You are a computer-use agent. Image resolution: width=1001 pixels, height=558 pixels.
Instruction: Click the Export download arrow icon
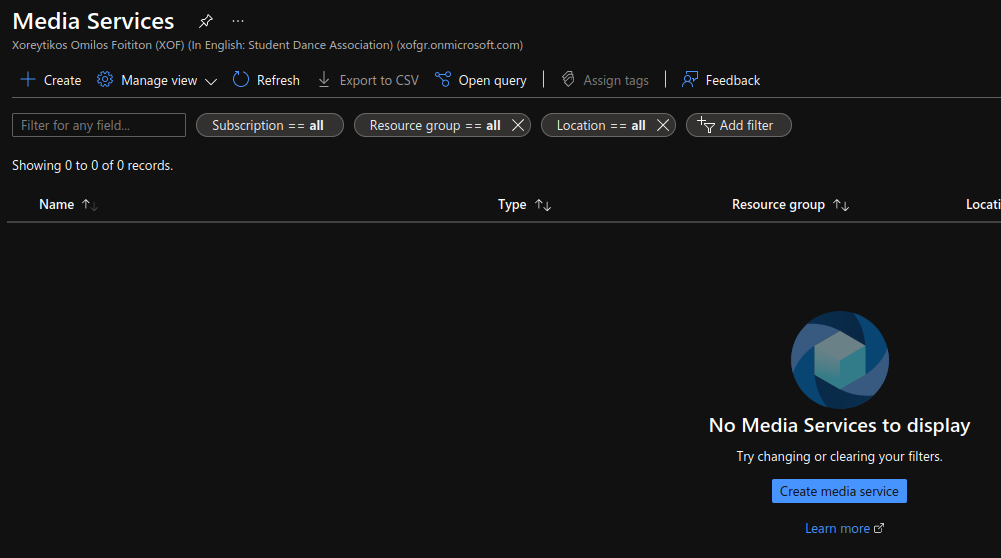(x=324, y=79)
